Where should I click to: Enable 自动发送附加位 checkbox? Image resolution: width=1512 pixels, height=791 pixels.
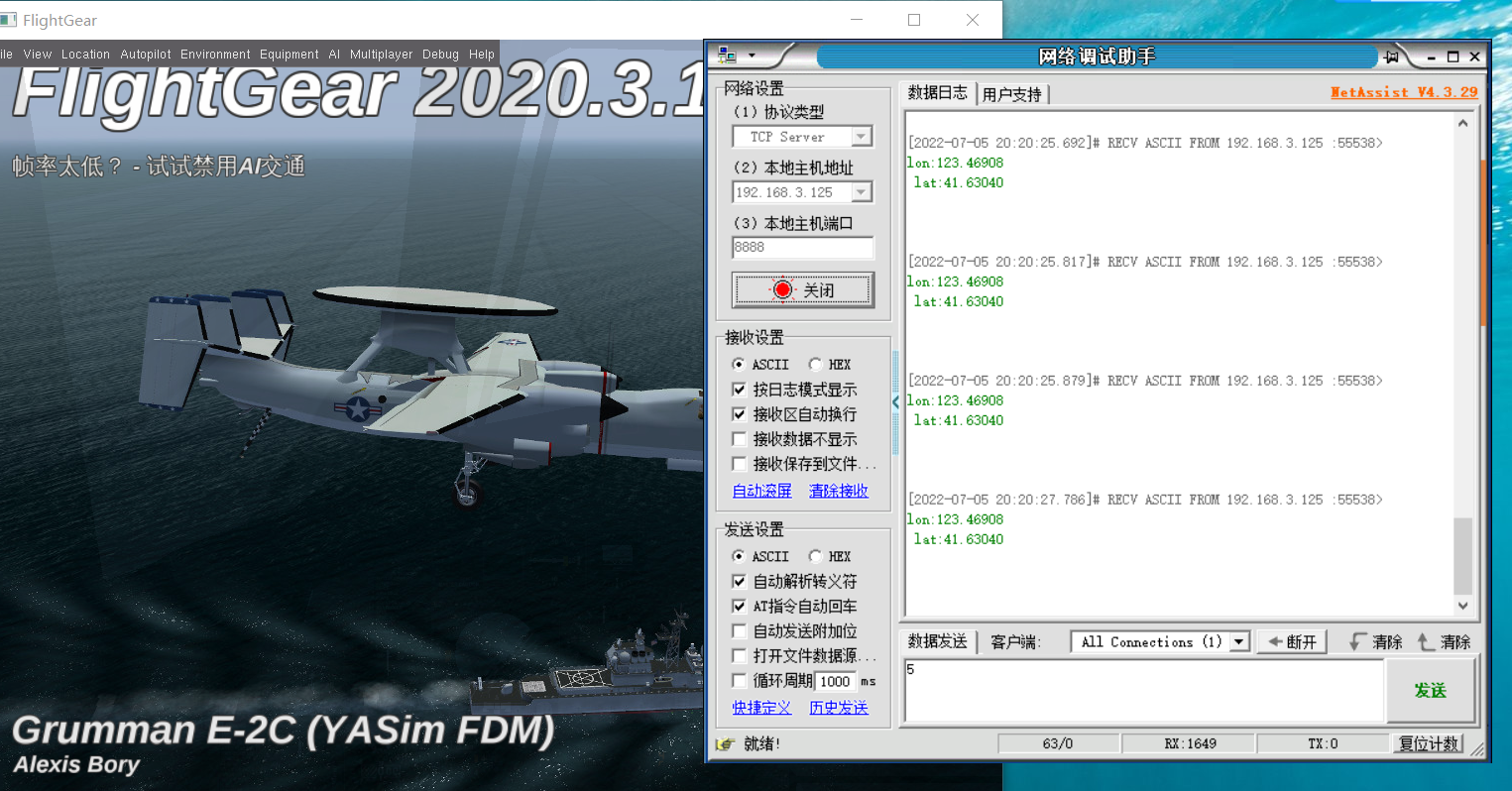(x=739, y=631)
